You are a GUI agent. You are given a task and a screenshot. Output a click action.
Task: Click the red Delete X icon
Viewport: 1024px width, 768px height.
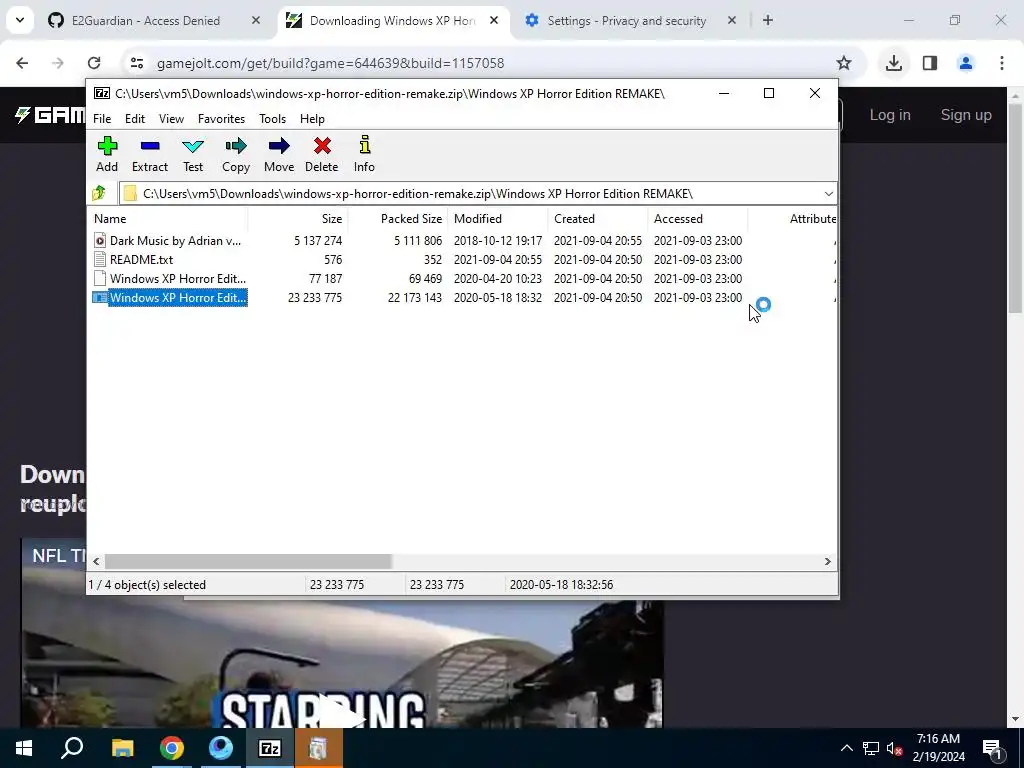click(322, 146)
